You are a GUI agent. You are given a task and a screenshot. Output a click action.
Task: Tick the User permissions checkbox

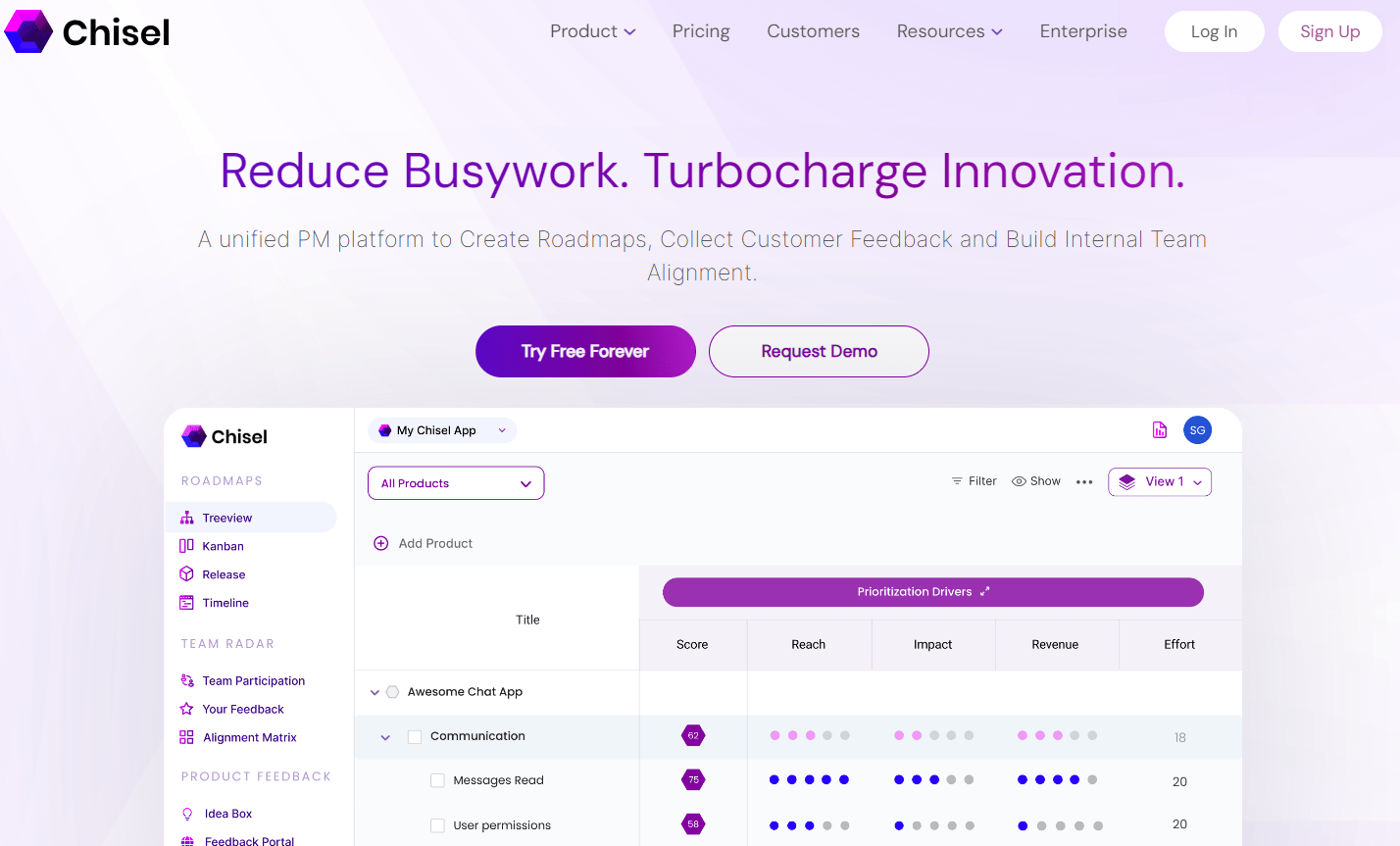(x=437, y=825)
